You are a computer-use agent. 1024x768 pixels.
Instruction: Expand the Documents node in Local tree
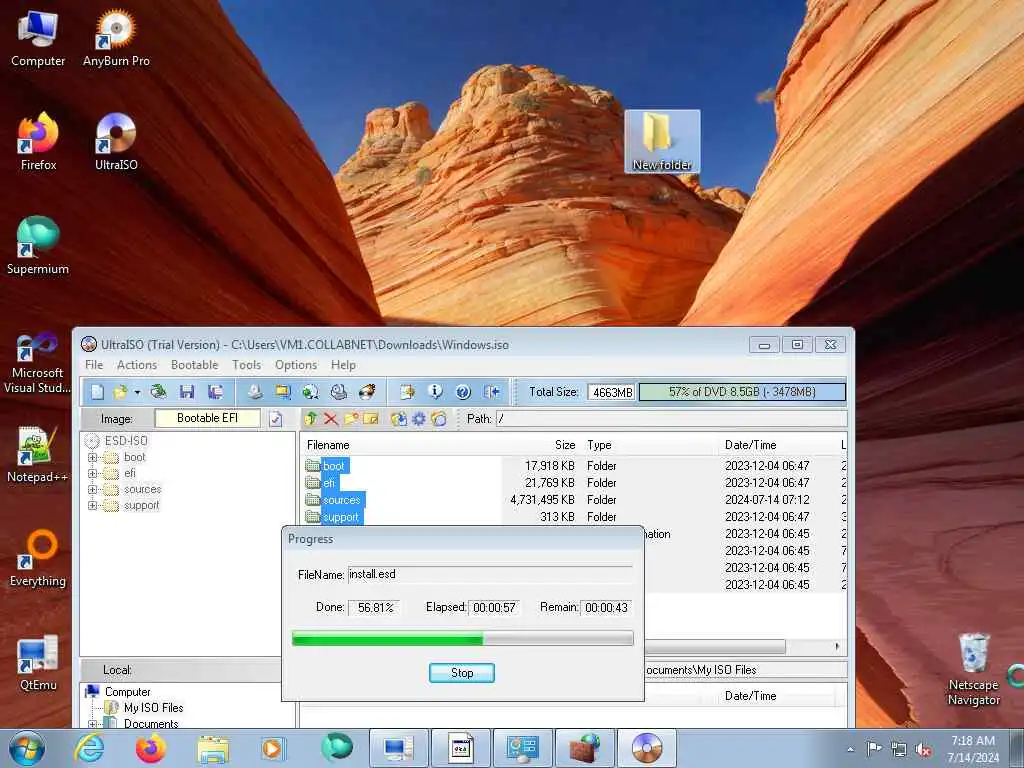(92, 724)
